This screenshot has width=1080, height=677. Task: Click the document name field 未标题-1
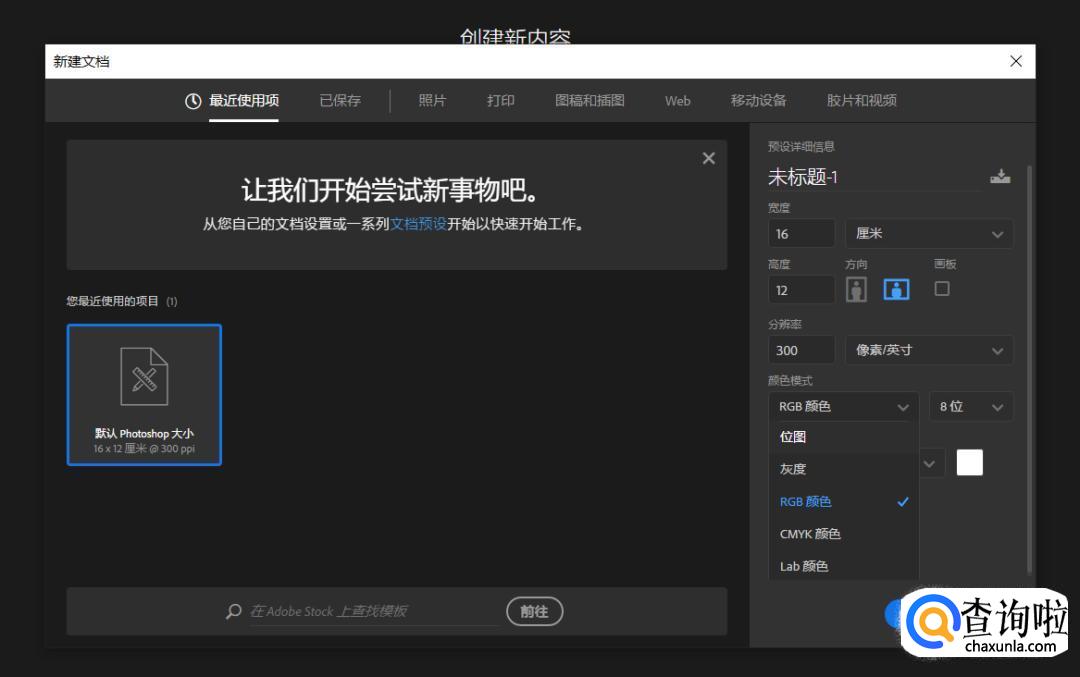[x=873, y=177]
